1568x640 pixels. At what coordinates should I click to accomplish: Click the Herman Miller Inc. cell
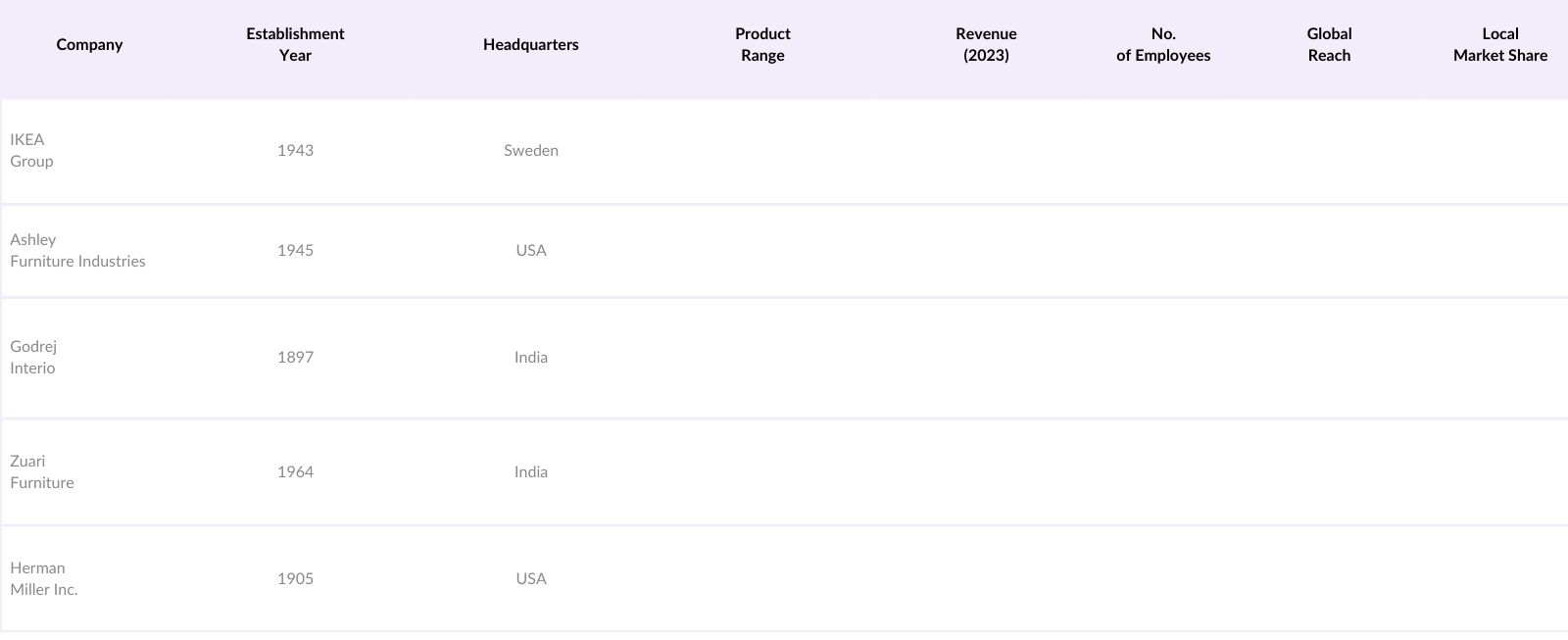coord(44,579)
